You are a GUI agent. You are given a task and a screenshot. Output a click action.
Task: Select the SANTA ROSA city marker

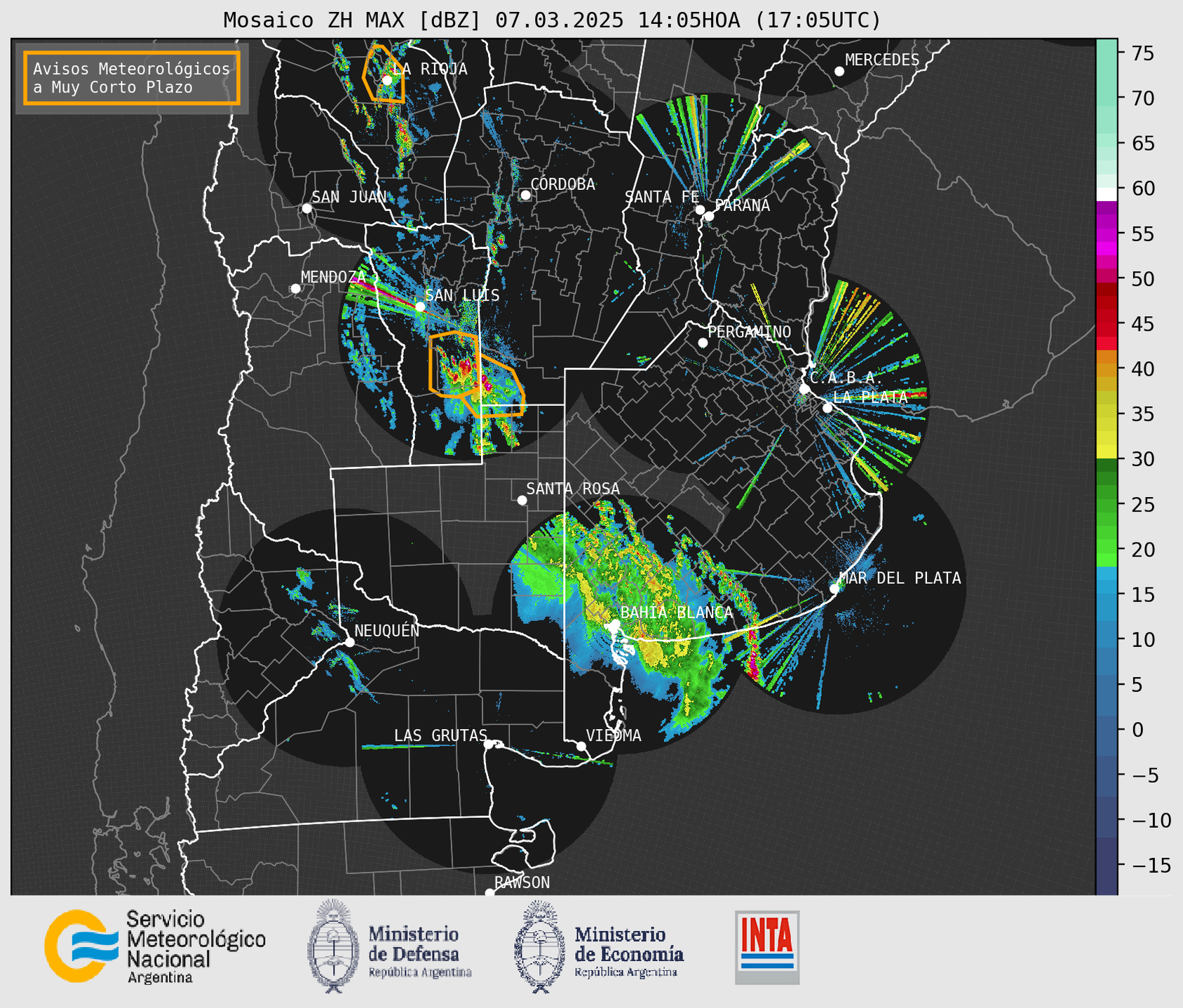click(522, 500)
